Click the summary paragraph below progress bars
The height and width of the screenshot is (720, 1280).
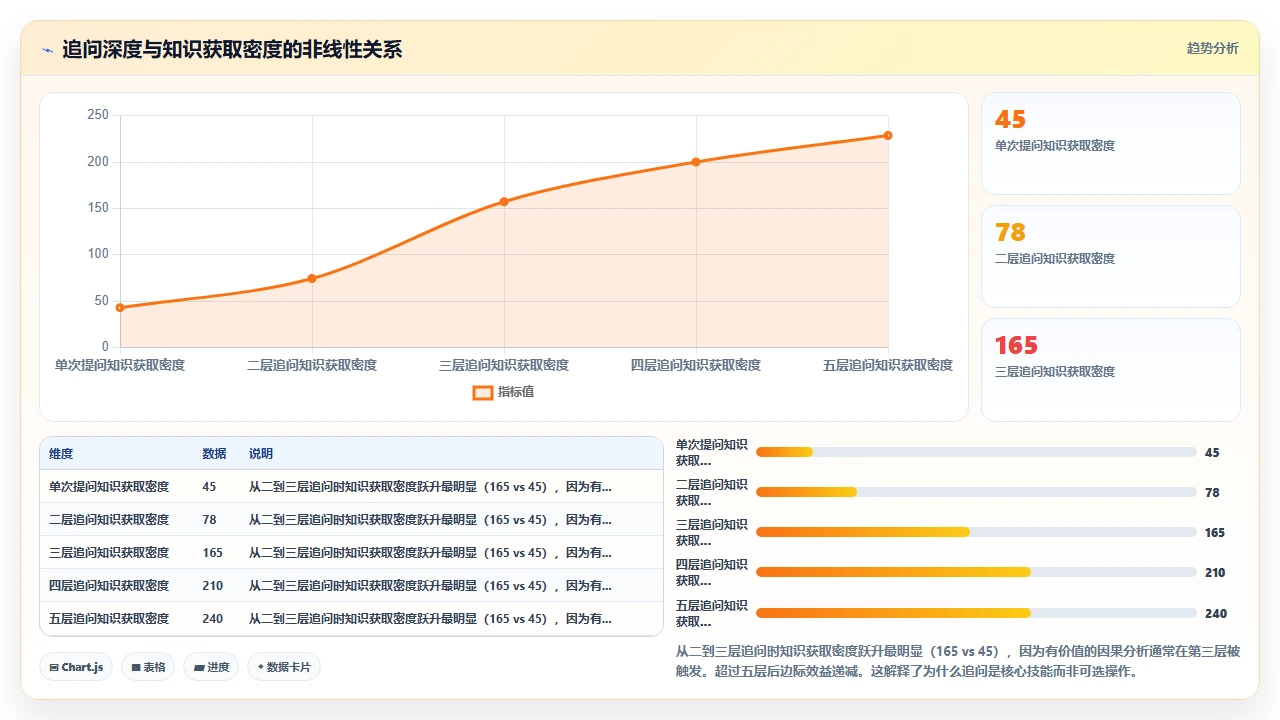[x=958, y=661]
